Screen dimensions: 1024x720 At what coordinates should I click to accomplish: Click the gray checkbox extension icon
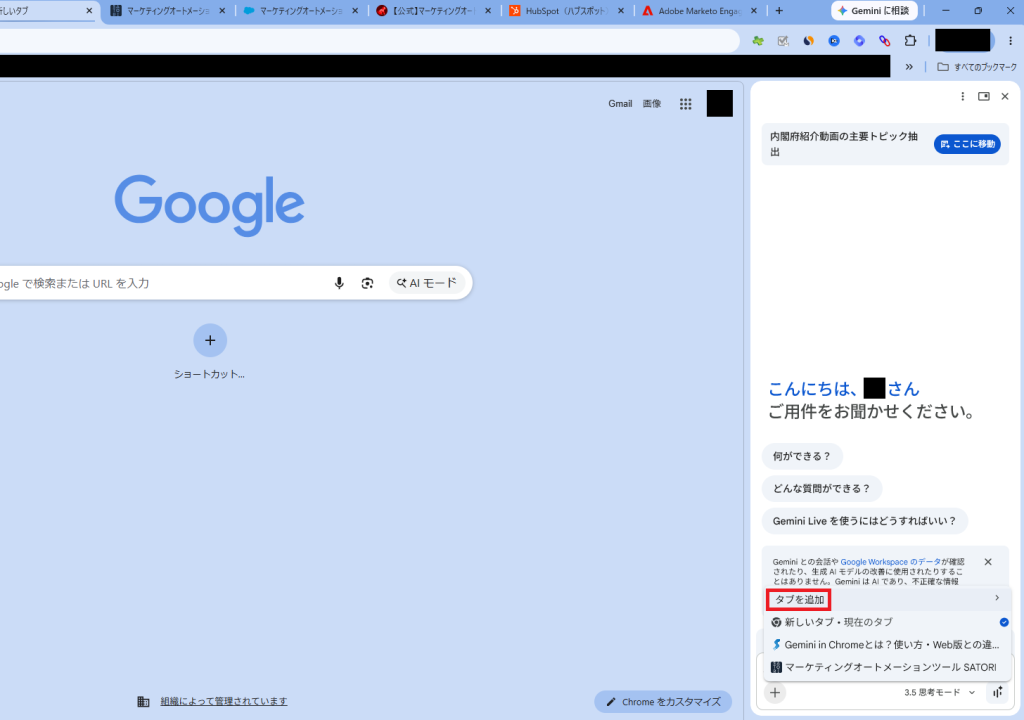click(783, 41)
